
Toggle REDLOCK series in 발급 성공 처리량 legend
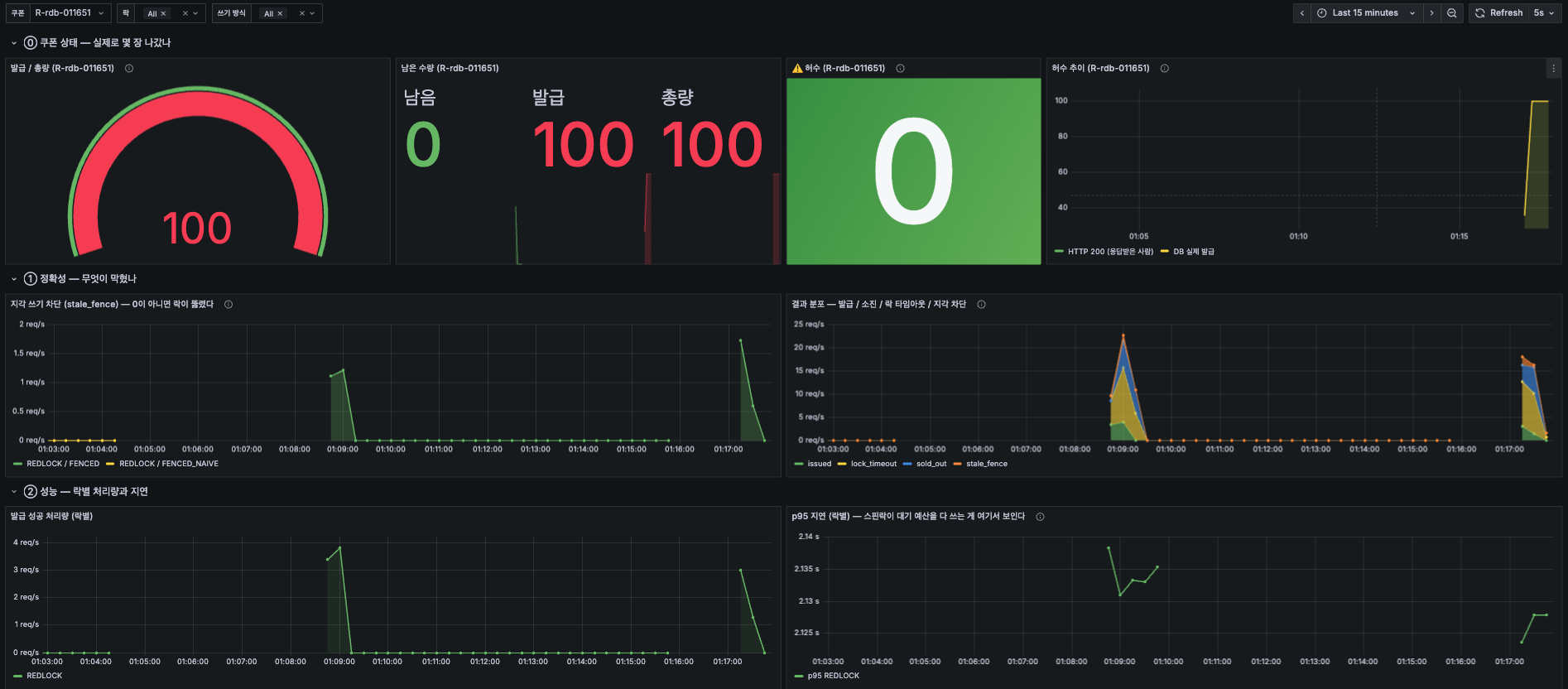pyautogui.click(x=45, y=676)
